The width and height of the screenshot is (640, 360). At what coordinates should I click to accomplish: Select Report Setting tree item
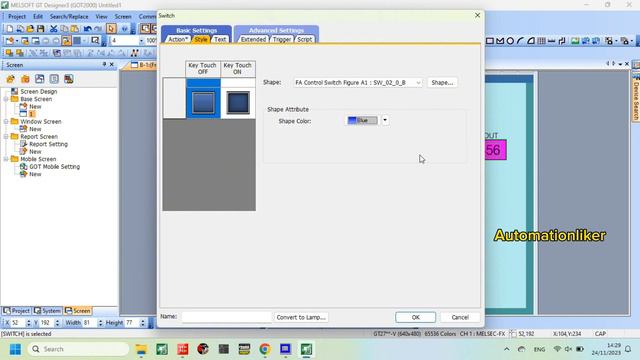tap(48, 144)
